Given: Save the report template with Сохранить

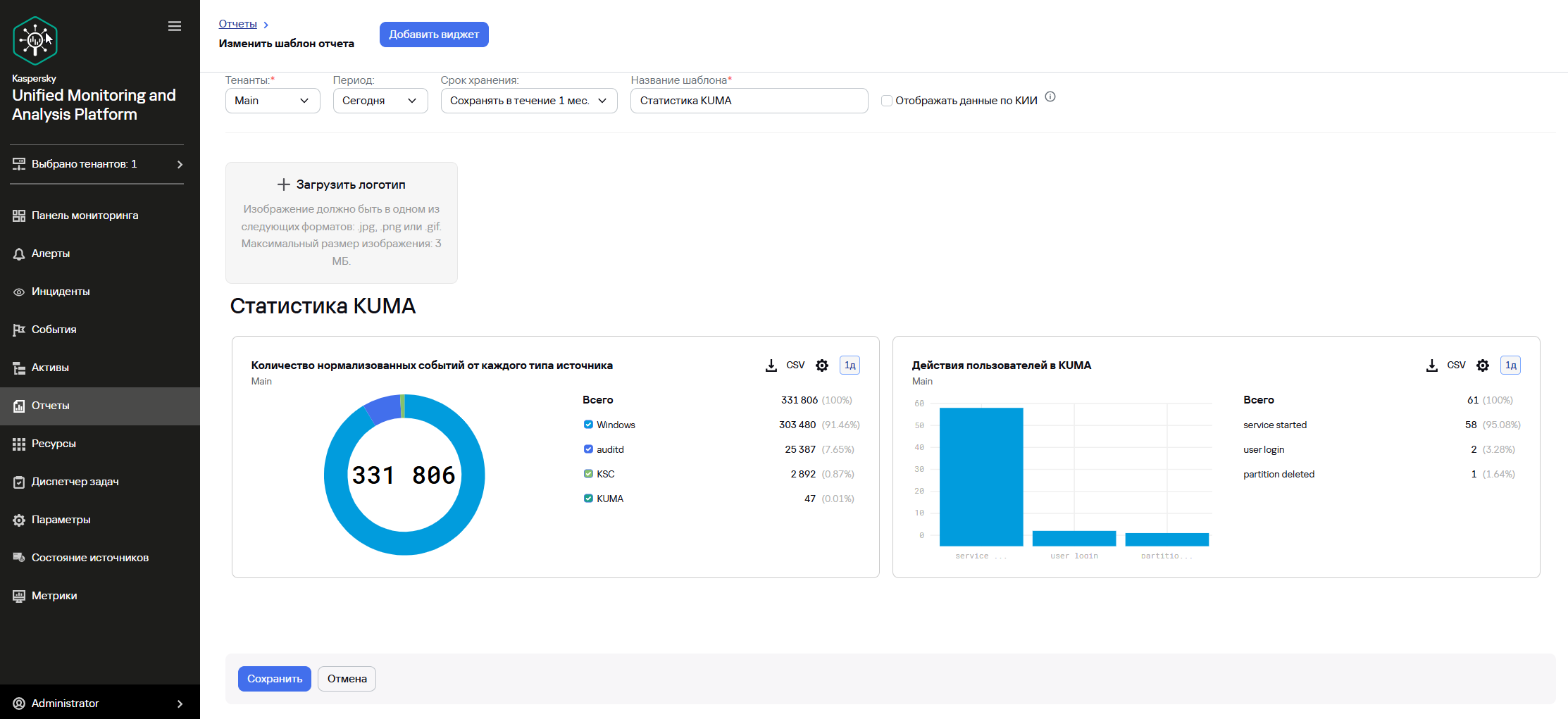Looking at the screenshot, I should [275, 679].
